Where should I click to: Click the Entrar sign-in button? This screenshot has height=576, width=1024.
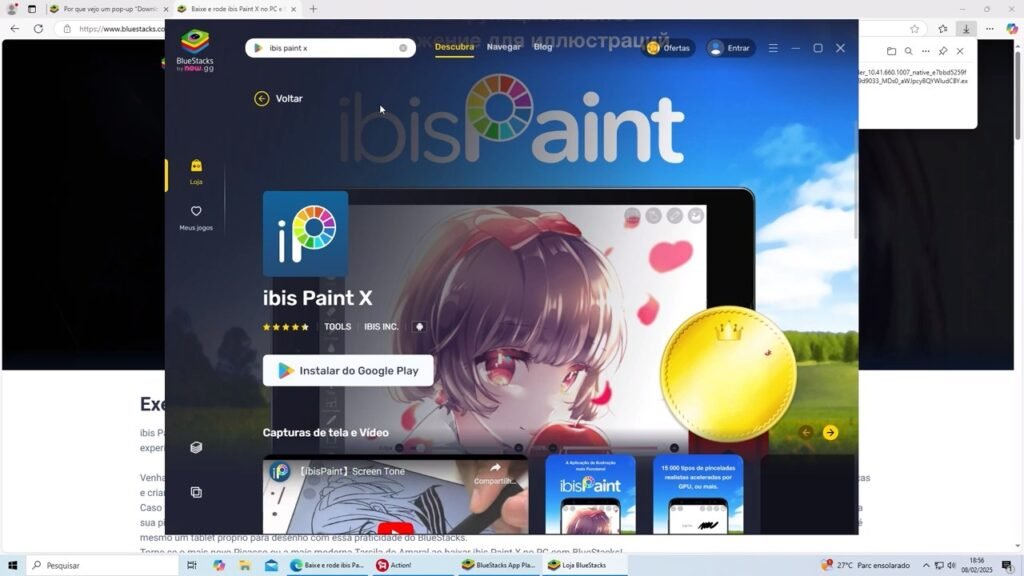[730, 48]
